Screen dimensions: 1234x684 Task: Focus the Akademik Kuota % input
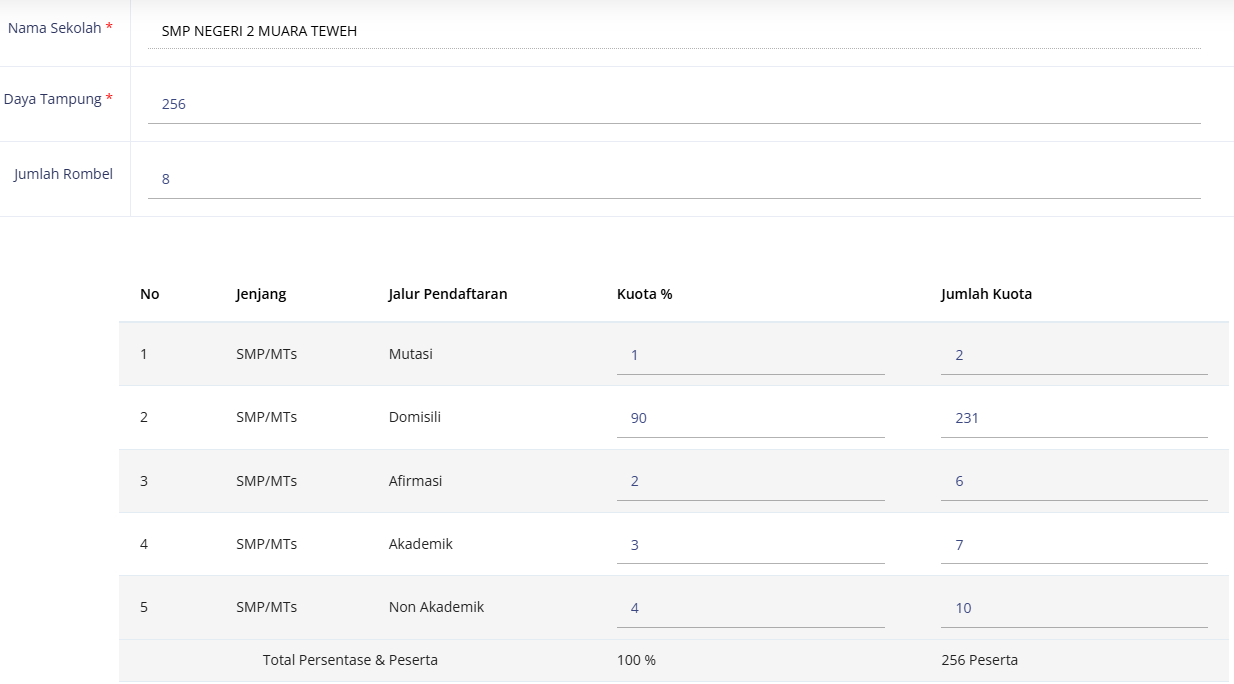click(x=750, y=545)
